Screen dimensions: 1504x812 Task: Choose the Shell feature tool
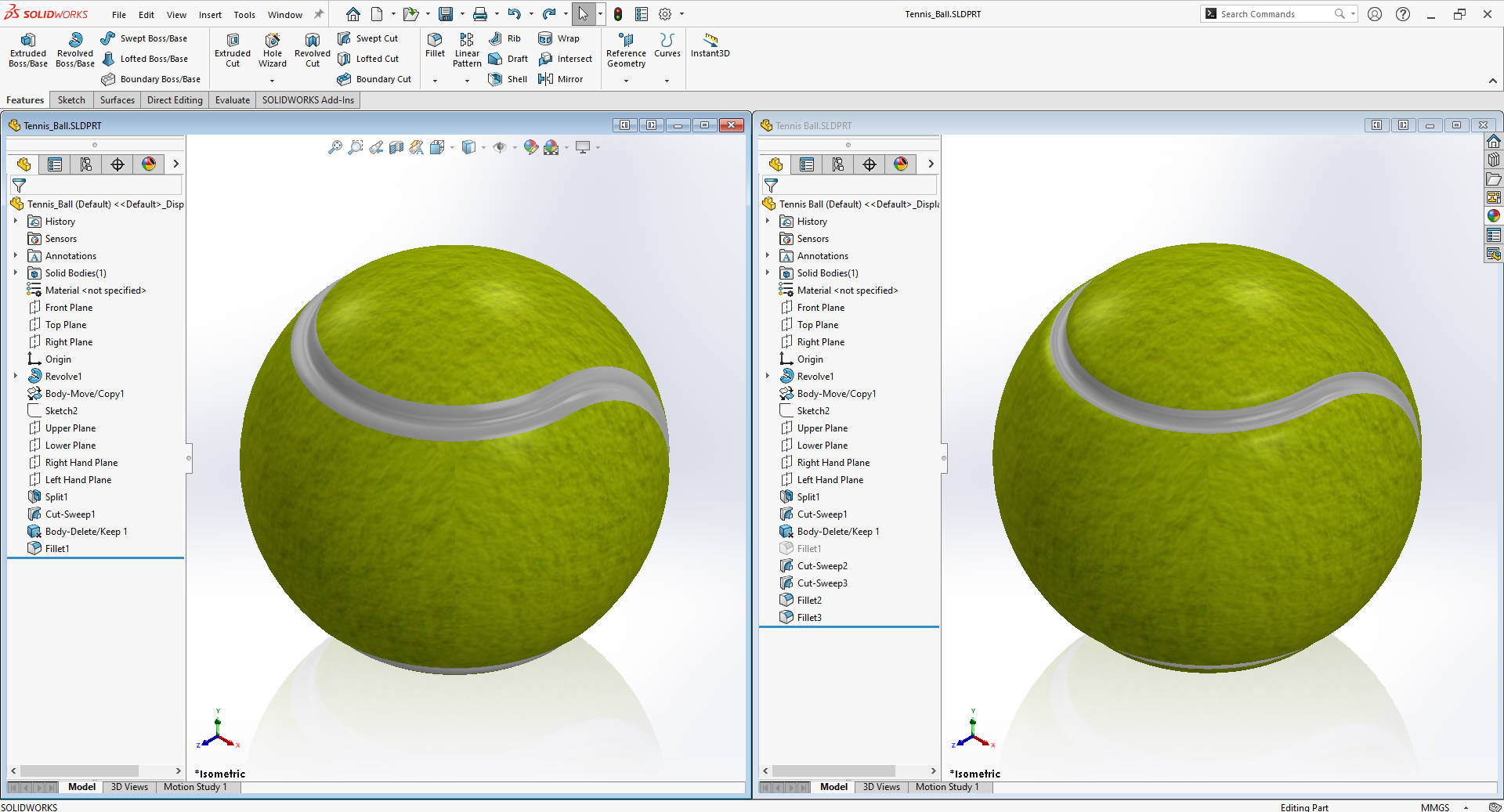pyautogui.click(x=508, y=79)
